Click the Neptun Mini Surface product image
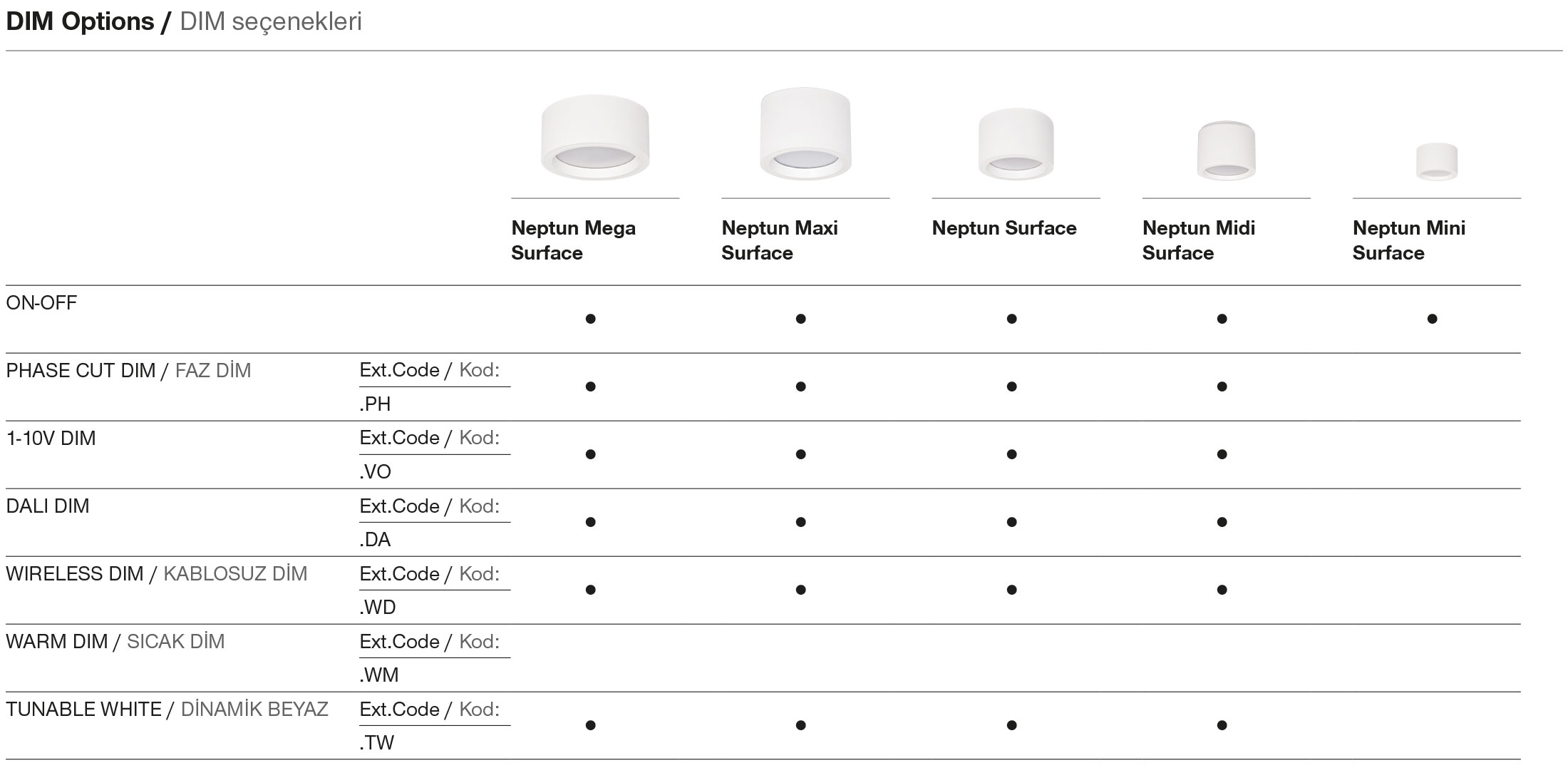Screen dimensions: 1568x768 (x=1436, y=162)
